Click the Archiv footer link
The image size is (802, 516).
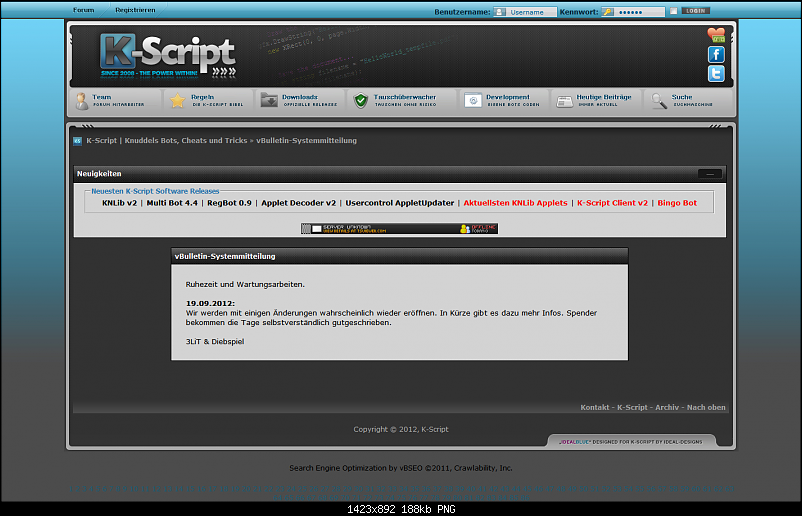pos(667,408)
